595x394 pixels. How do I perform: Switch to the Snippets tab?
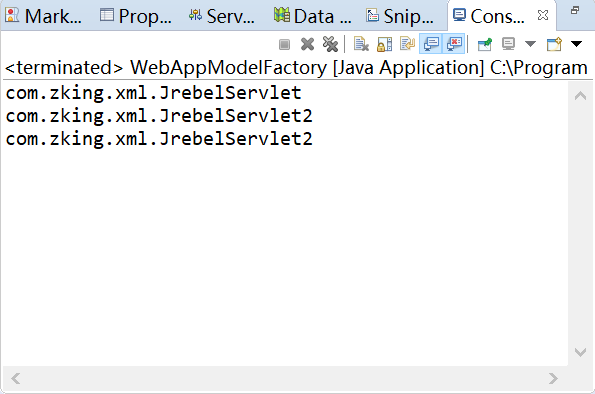(400, 16)
